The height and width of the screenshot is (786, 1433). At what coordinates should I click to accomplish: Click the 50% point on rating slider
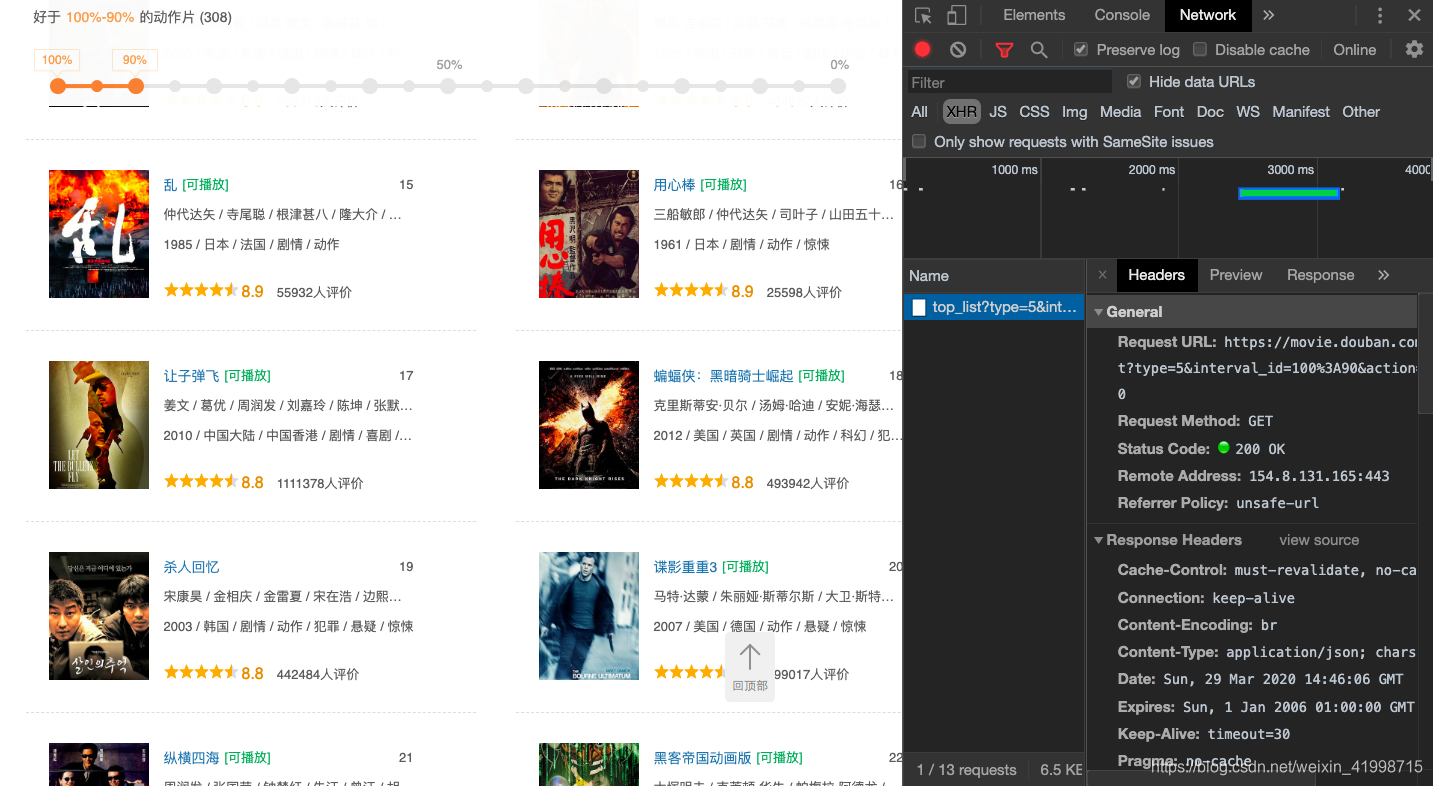(x=448, y=86)
